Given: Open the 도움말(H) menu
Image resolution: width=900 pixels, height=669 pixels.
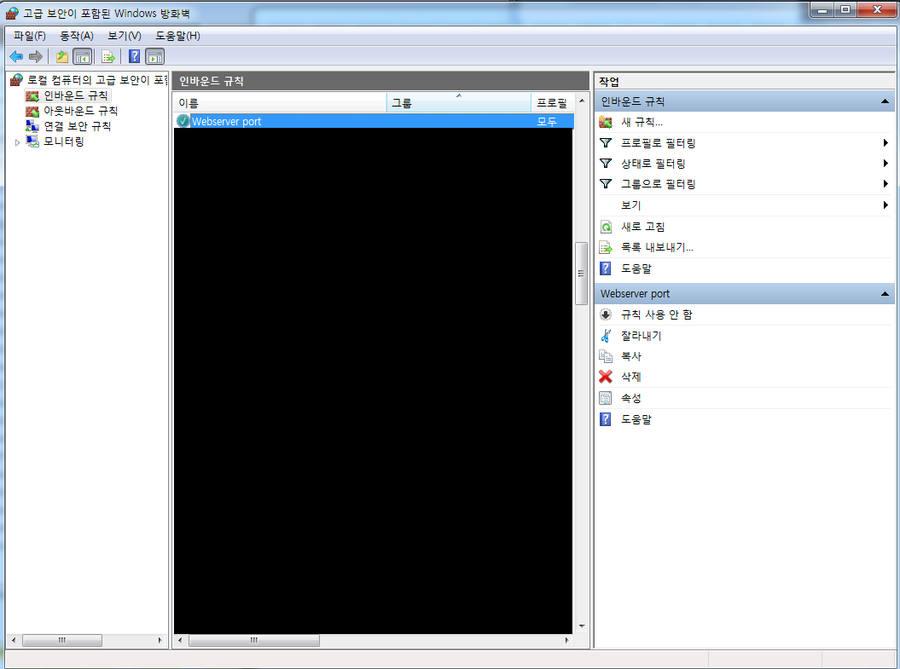Looking at the screenshot, I should click(x=177, y=36).
